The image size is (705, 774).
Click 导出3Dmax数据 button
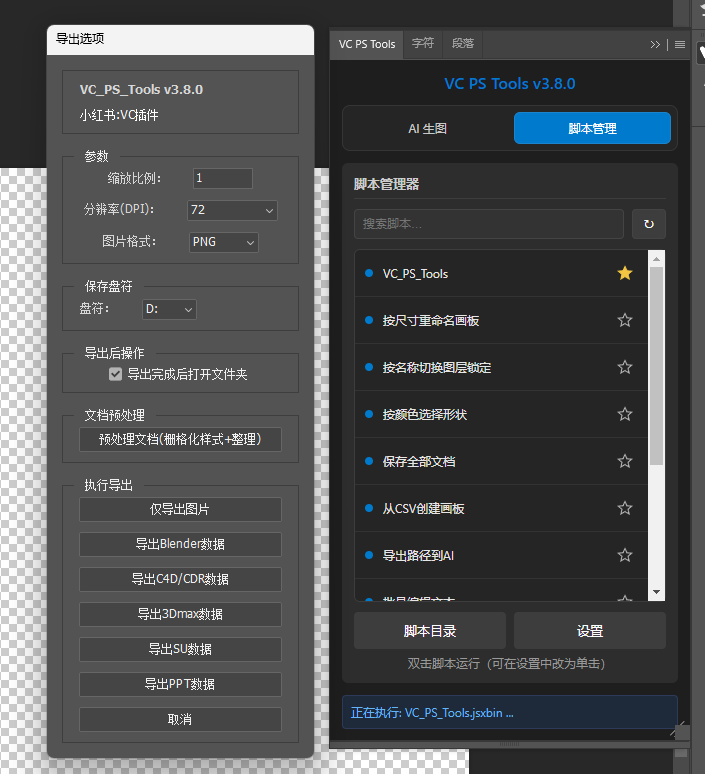tap(180, 614)
